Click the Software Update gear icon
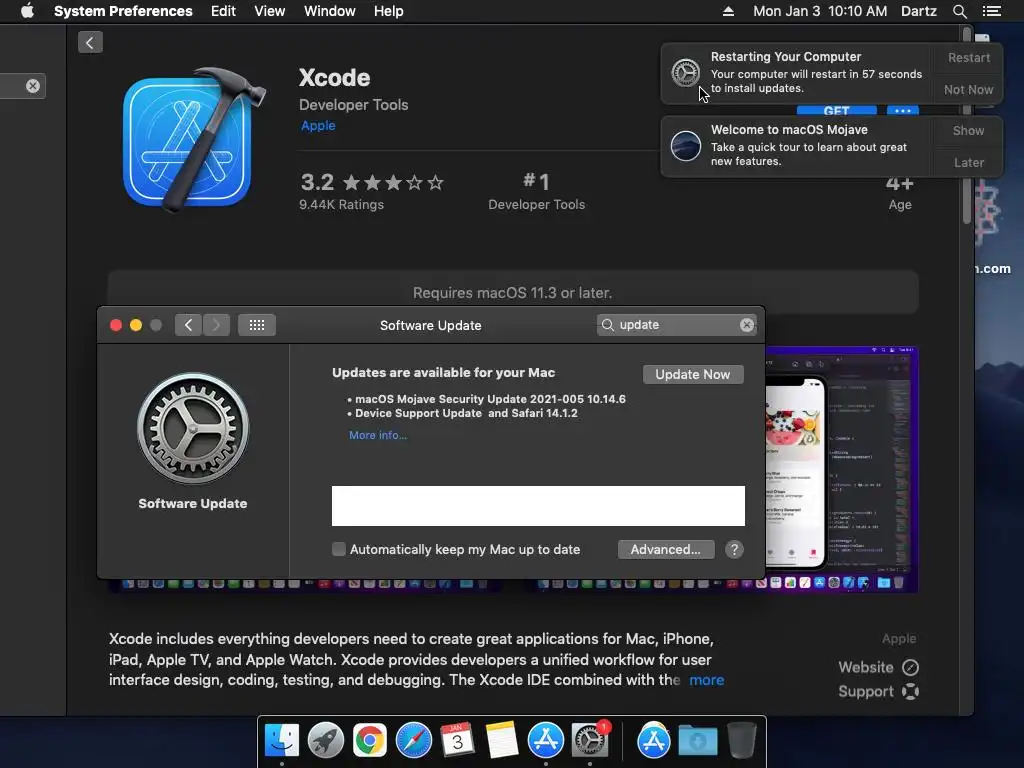 point(193,428)
